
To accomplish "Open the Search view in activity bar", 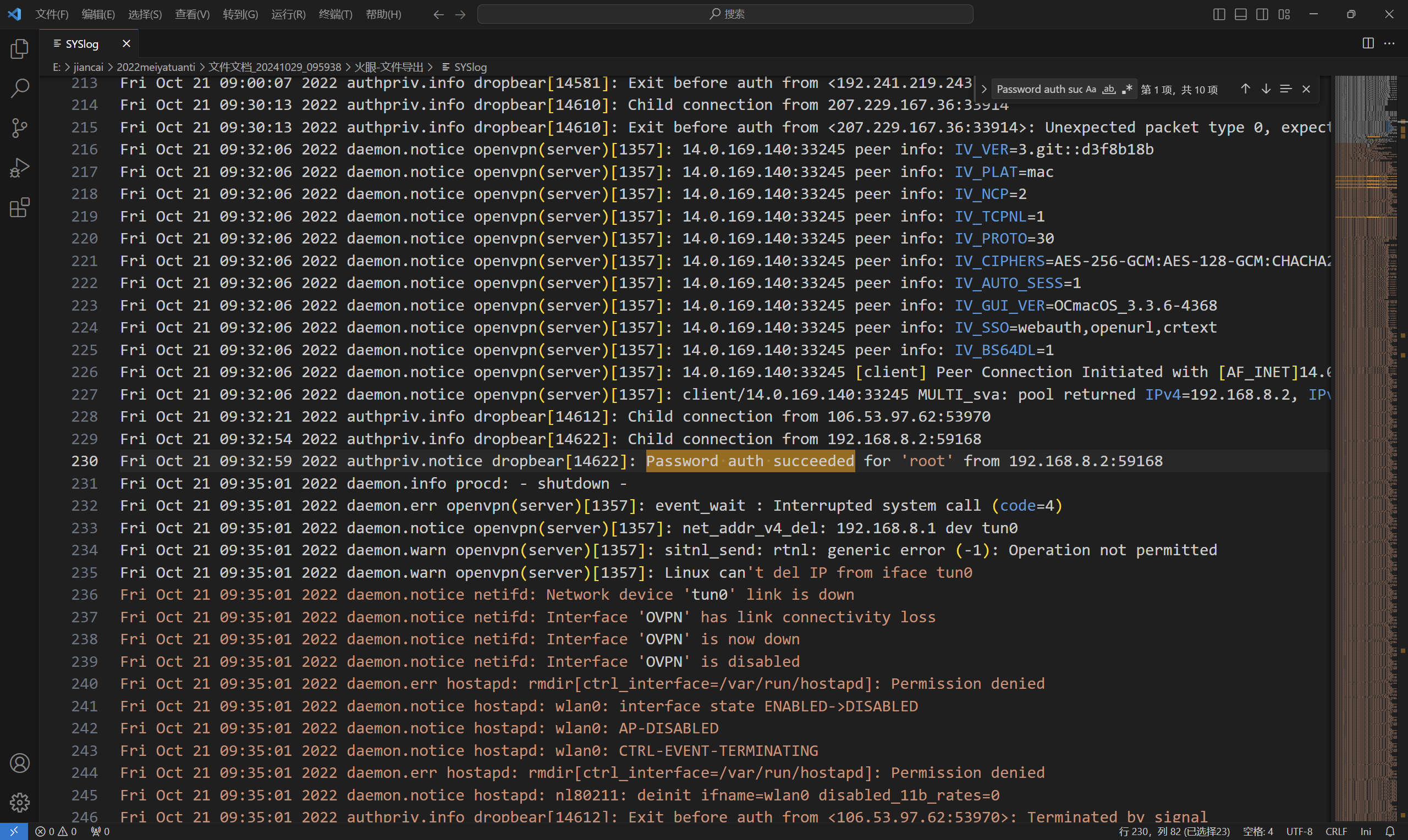I will (x=20, y=89).
